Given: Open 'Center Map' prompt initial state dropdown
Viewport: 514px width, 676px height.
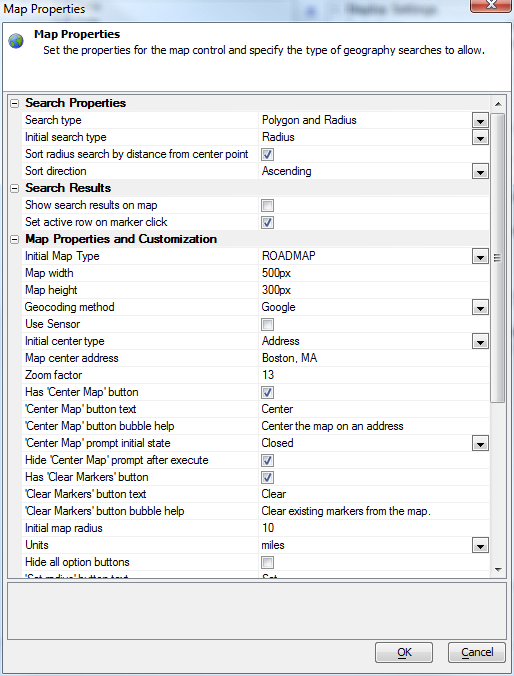Looking at the screenshot, I should tap(480, 444).
